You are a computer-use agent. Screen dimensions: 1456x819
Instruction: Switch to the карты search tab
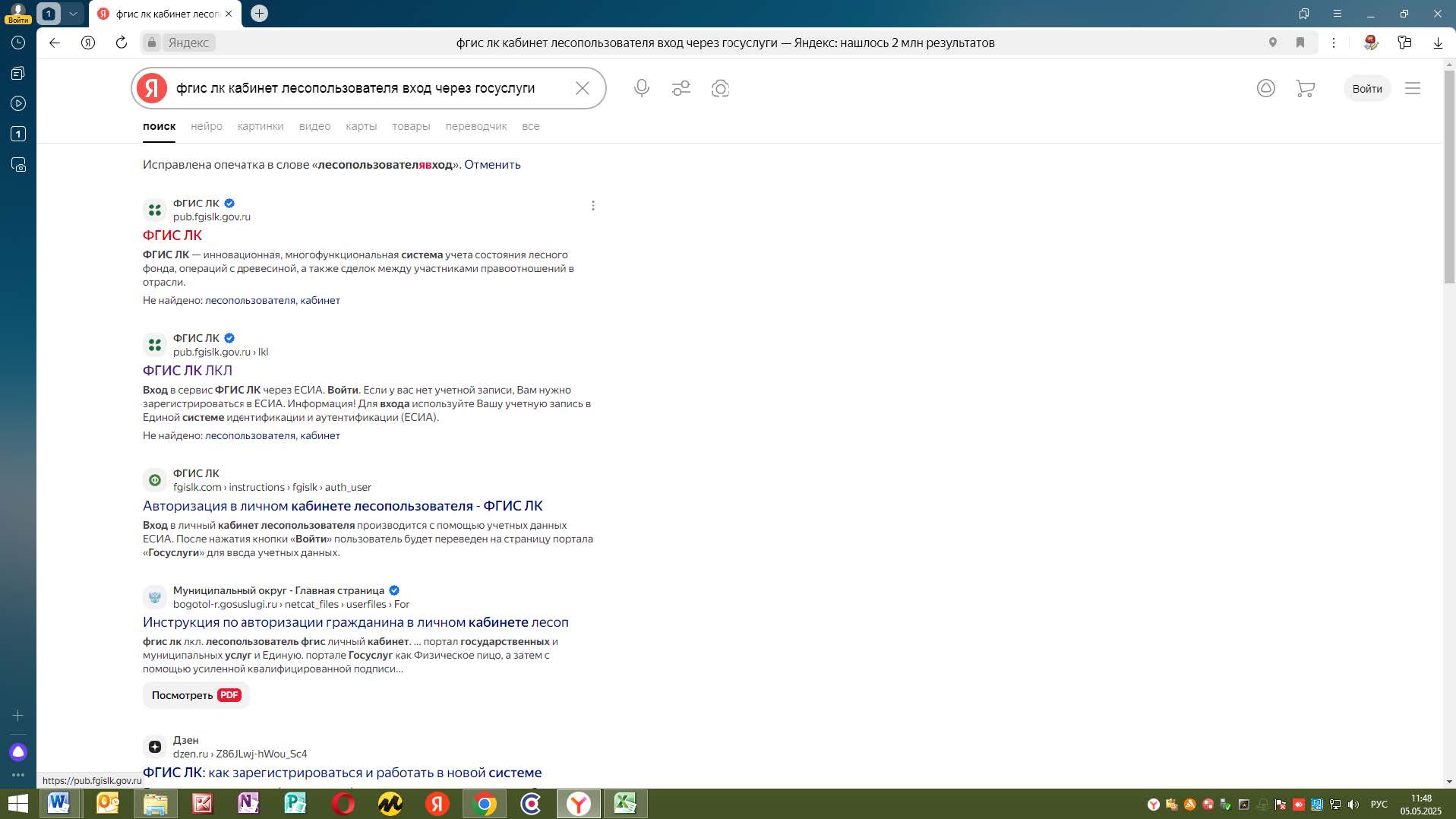click(361, 126)
